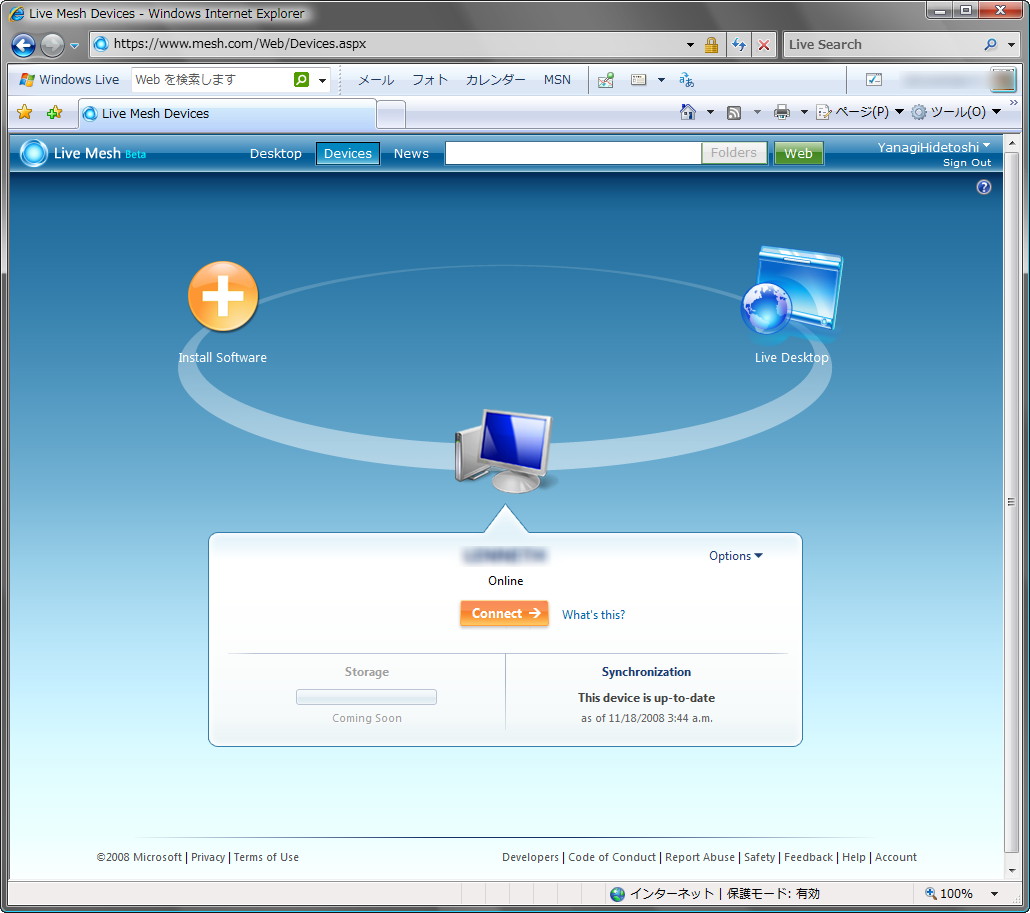Screen dimensions: 1030x913
Task: Click the printer icon in command bar
Action: (x=782, y=112)
